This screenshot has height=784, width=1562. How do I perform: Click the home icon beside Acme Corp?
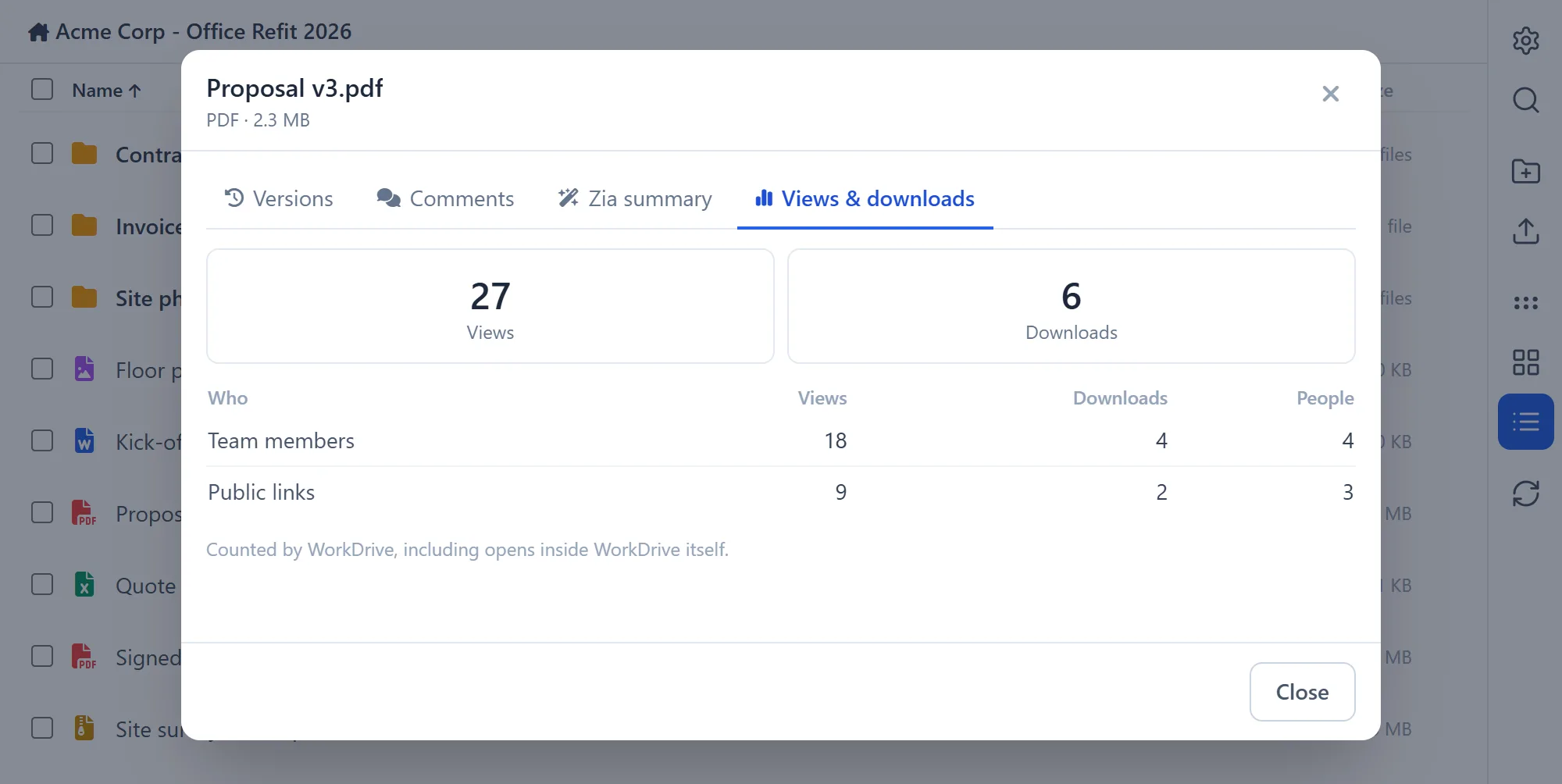38,32
